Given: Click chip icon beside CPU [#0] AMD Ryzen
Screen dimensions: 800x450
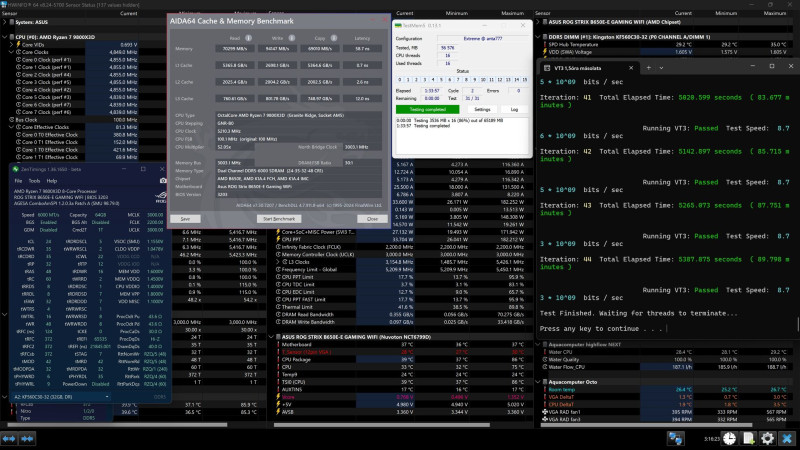Looking at the screenshot, I should [12, 37].
